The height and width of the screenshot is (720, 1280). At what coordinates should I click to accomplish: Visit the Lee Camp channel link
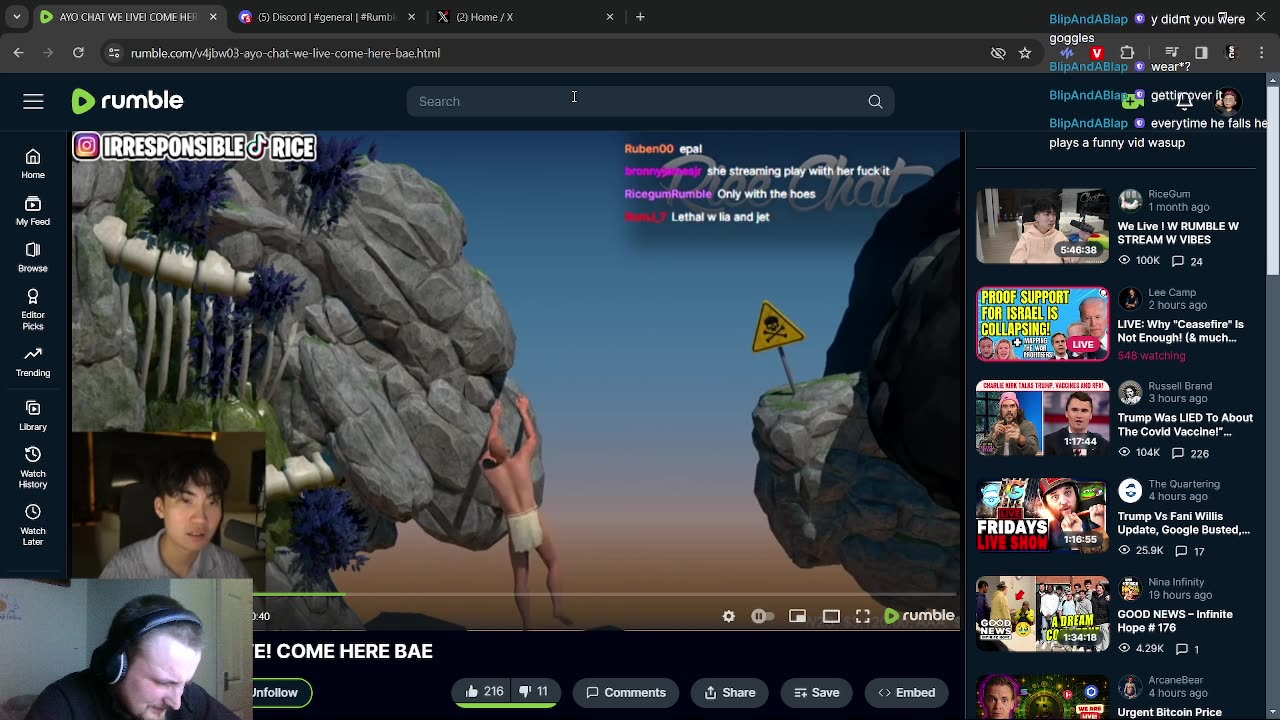coord(1172,292)
